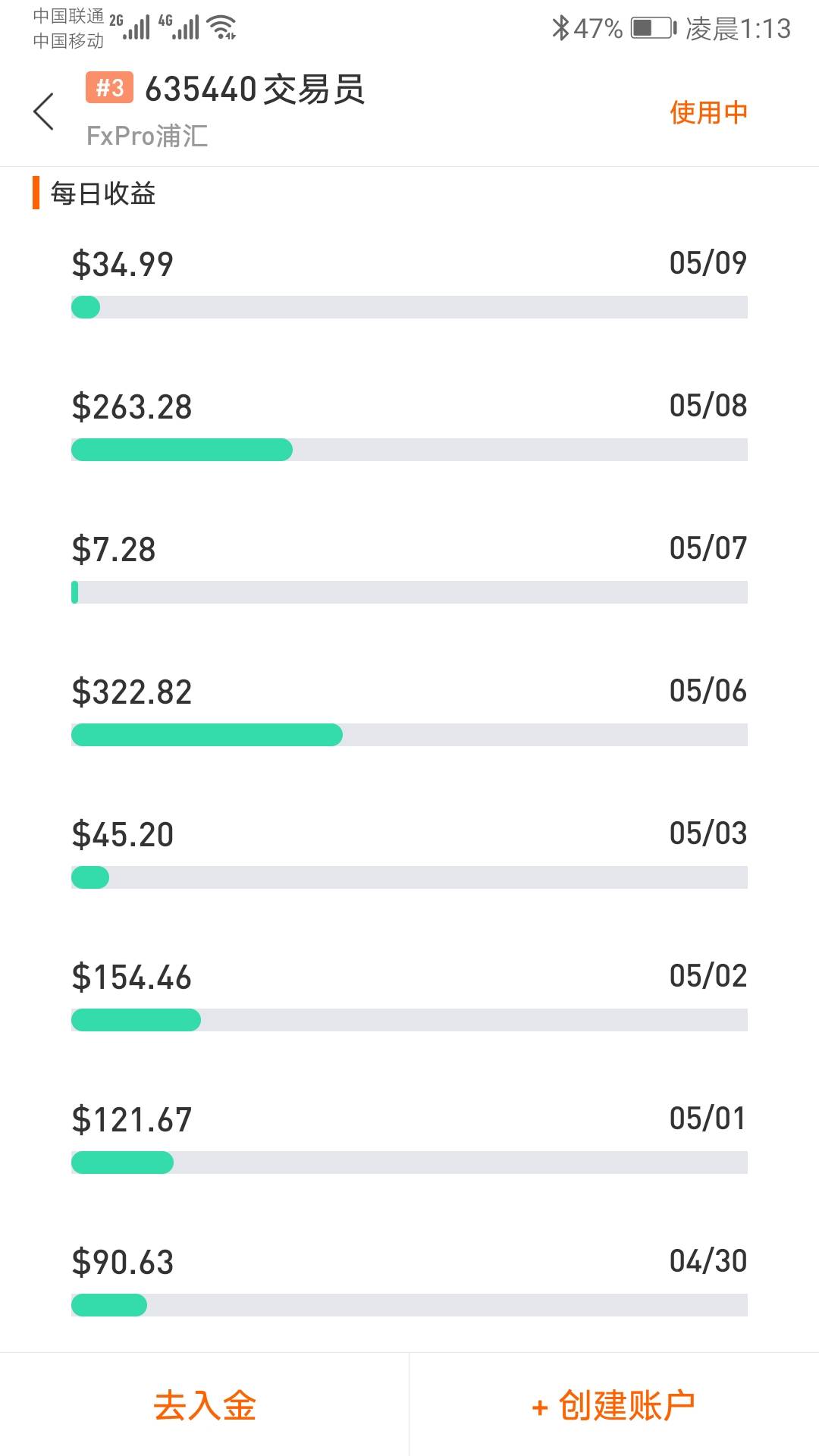Tap the 05/06 profit progress bar
The height and width of the screenshot is (1456, 819).
click(x=409, y=735)
